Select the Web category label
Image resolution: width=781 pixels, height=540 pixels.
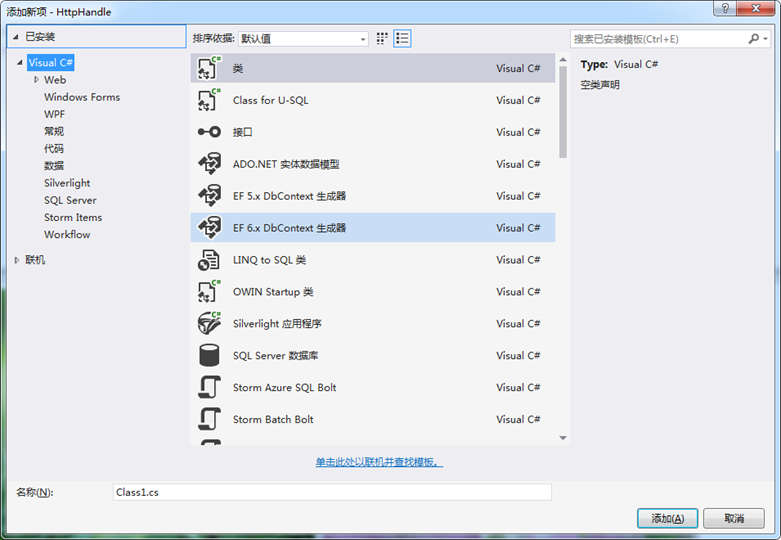(55, 80)
